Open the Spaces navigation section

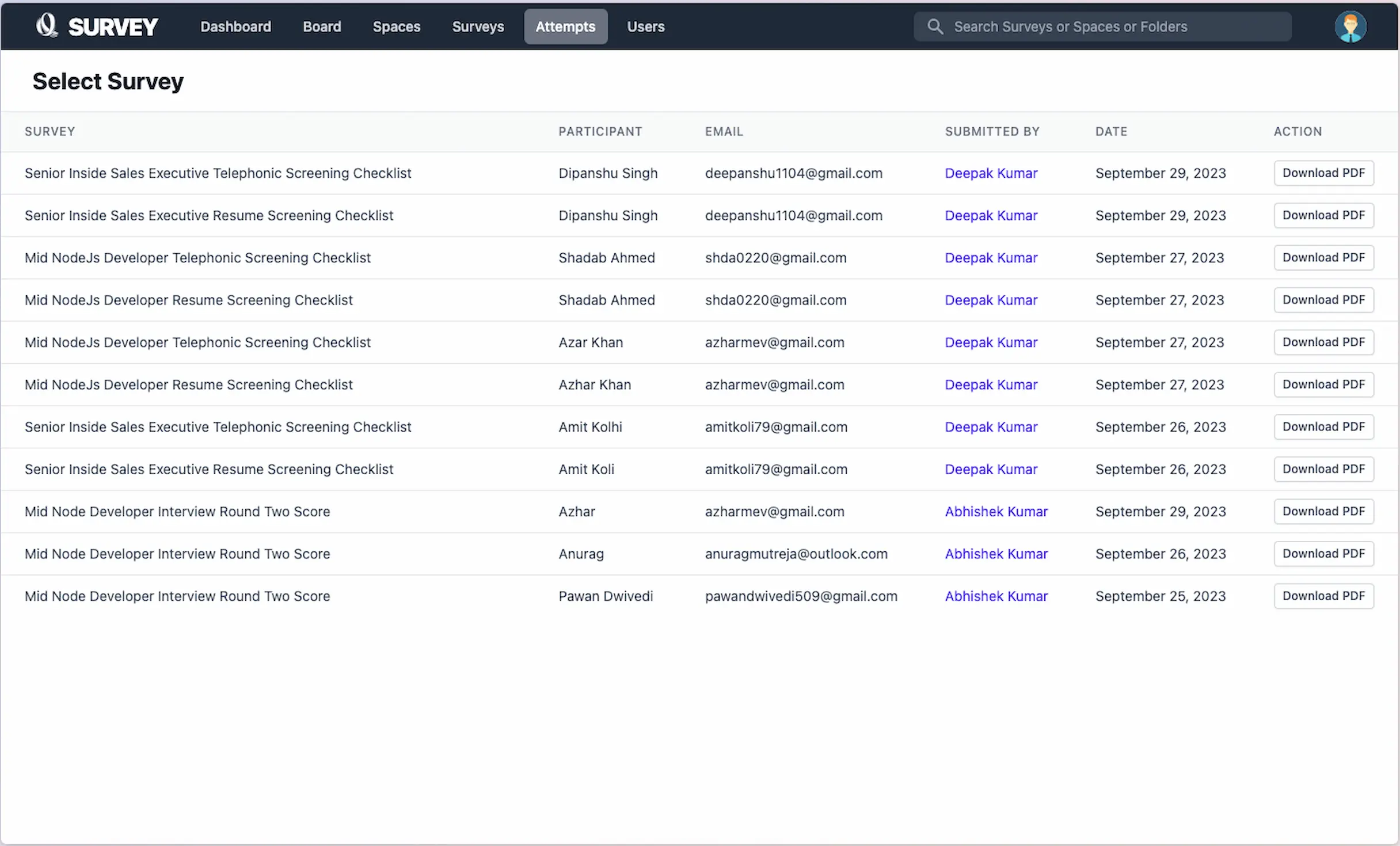coord(397,26)
